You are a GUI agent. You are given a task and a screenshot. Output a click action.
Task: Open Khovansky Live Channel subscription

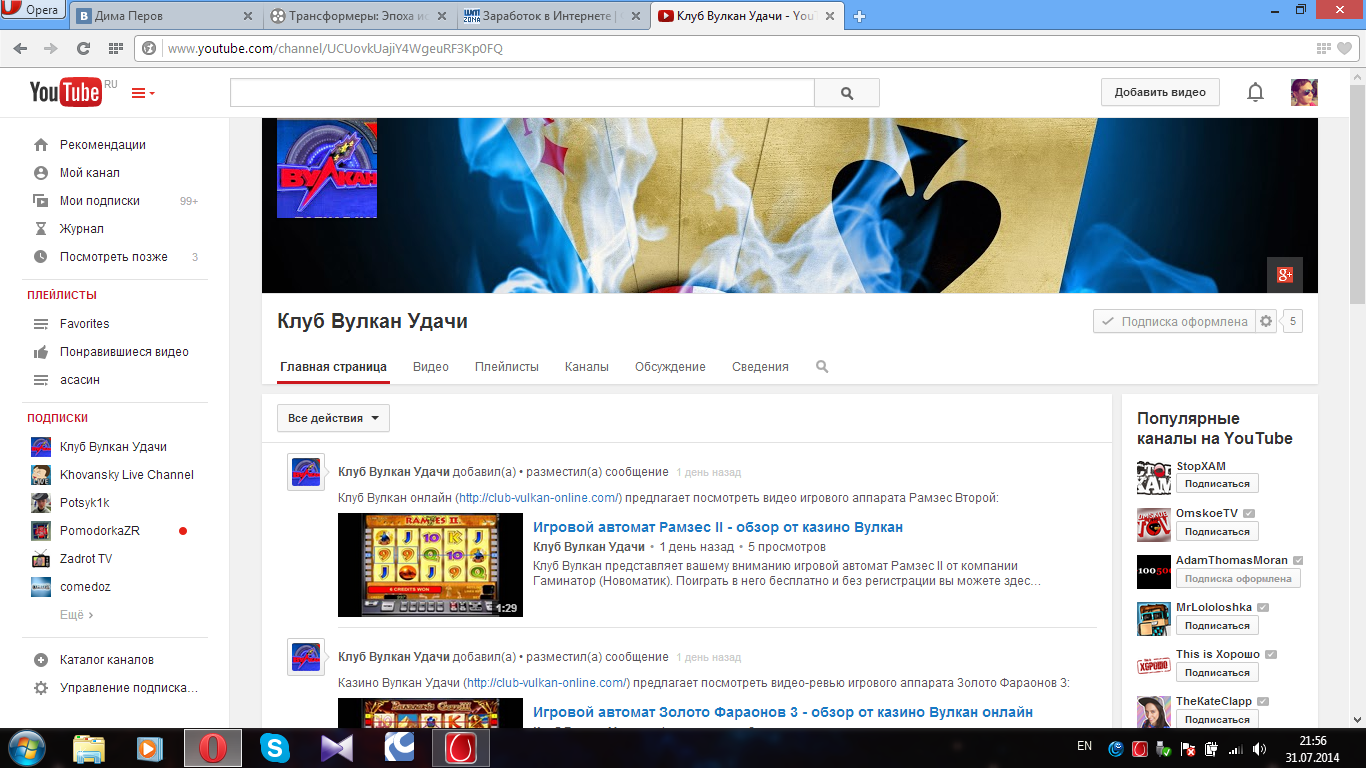click(126, 475)
